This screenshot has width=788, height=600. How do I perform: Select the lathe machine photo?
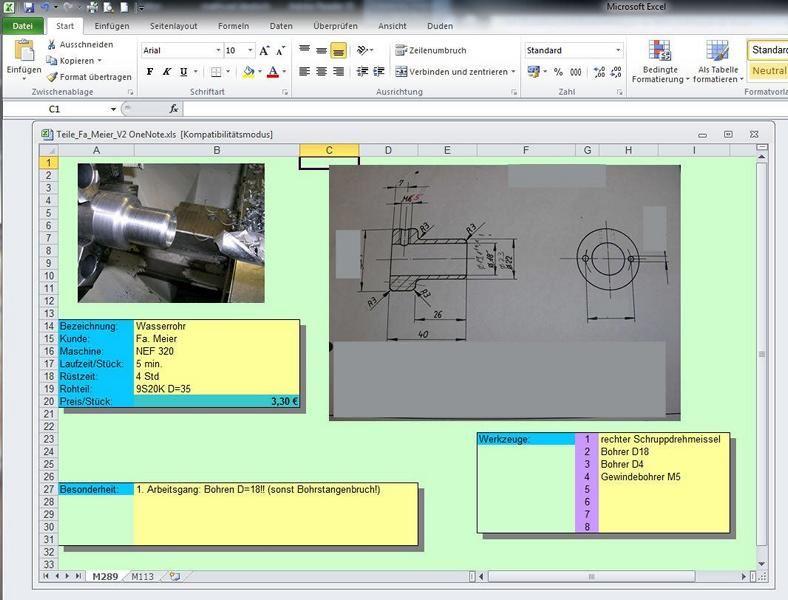(x=171, y=233)
